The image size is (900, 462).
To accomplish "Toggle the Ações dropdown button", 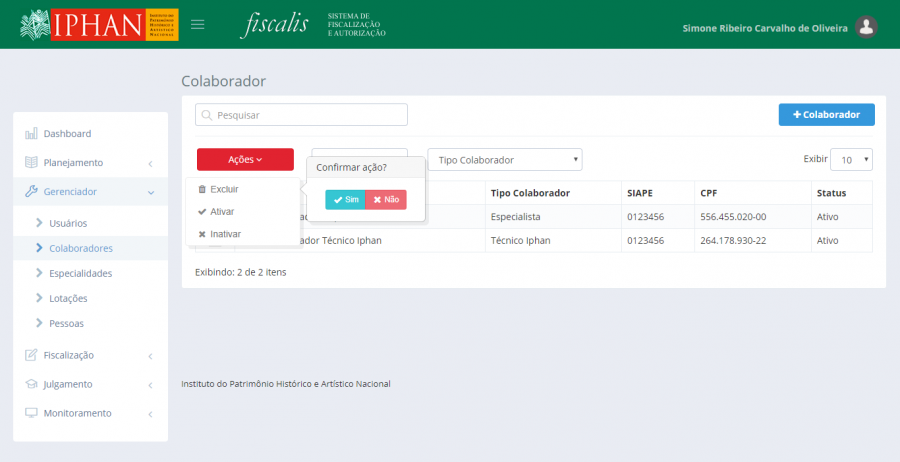I will 245,160.
